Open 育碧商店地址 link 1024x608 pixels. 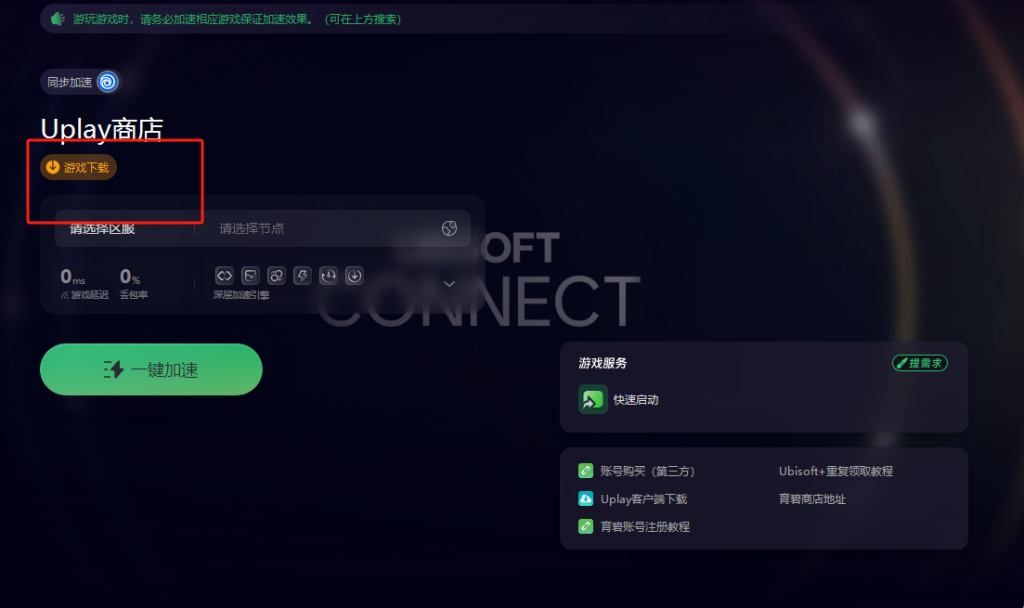coord(812,499)
